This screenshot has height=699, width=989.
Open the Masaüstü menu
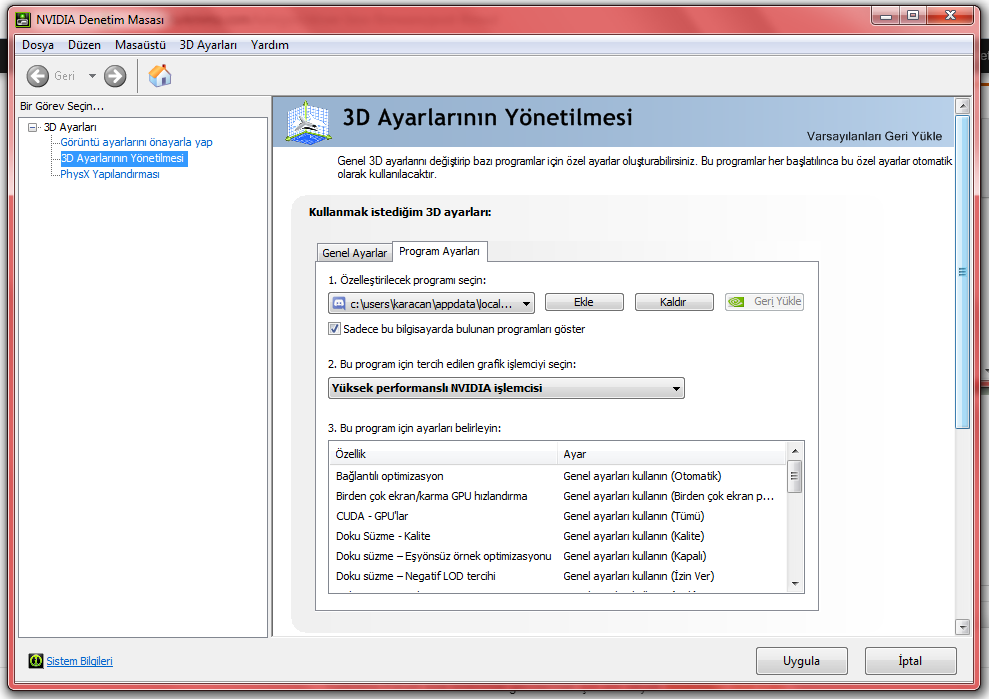[x=140, y=45]
